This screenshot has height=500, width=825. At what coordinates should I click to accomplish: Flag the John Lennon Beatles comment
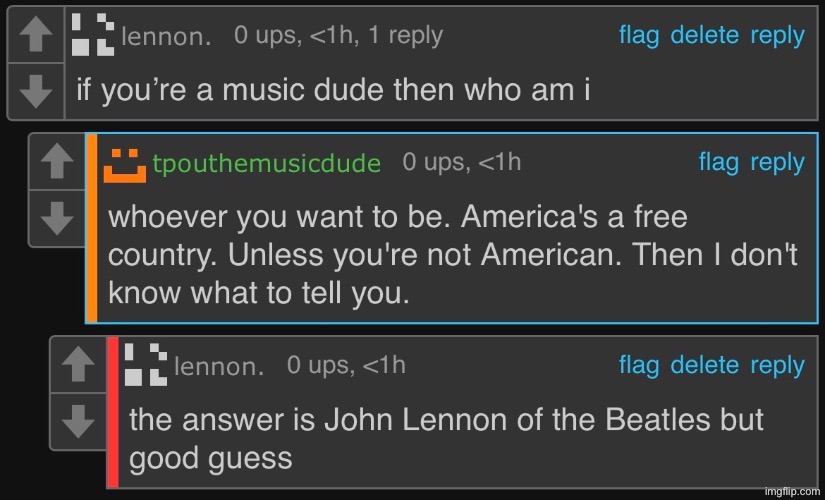(639, 365)
